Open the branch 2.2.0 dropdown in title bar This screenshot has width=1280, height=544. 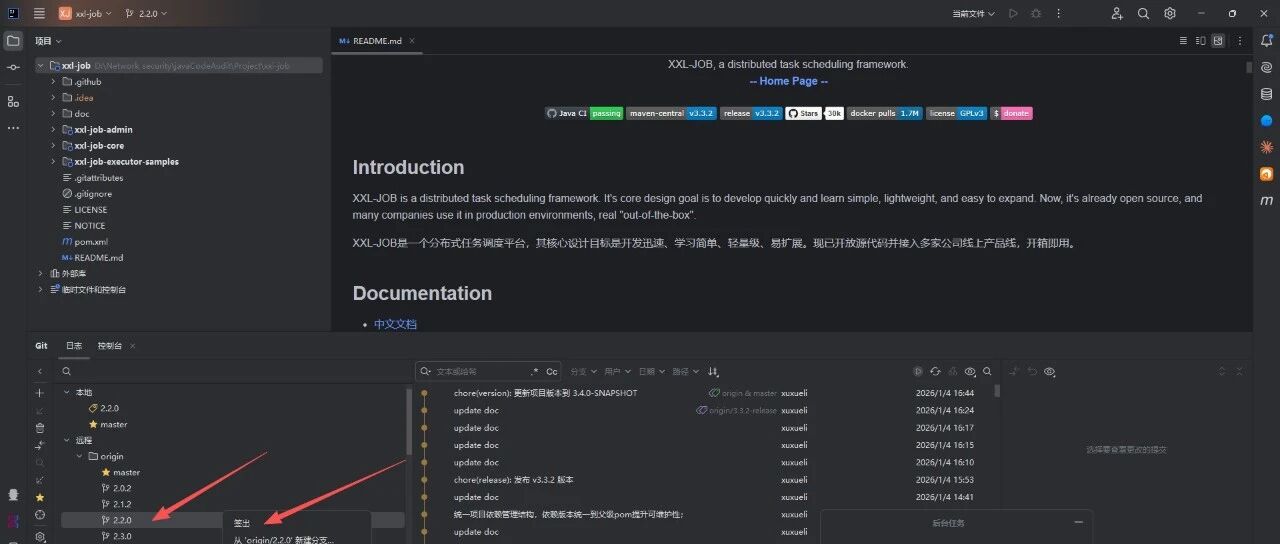(147, 14)
